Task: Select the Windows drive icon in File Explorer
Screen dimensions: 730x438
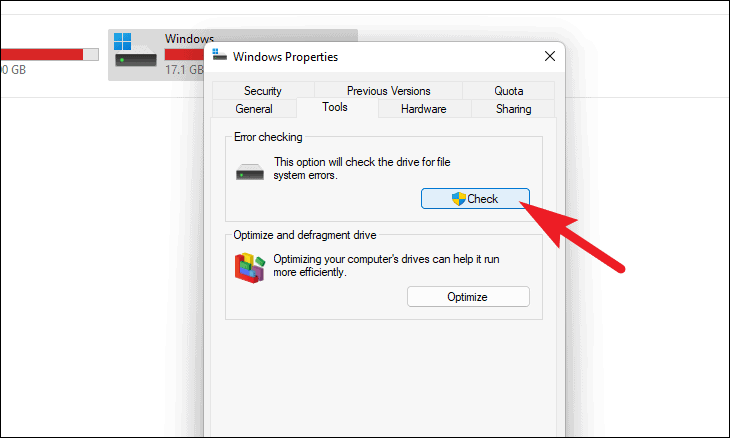Action: click(135, 50)
